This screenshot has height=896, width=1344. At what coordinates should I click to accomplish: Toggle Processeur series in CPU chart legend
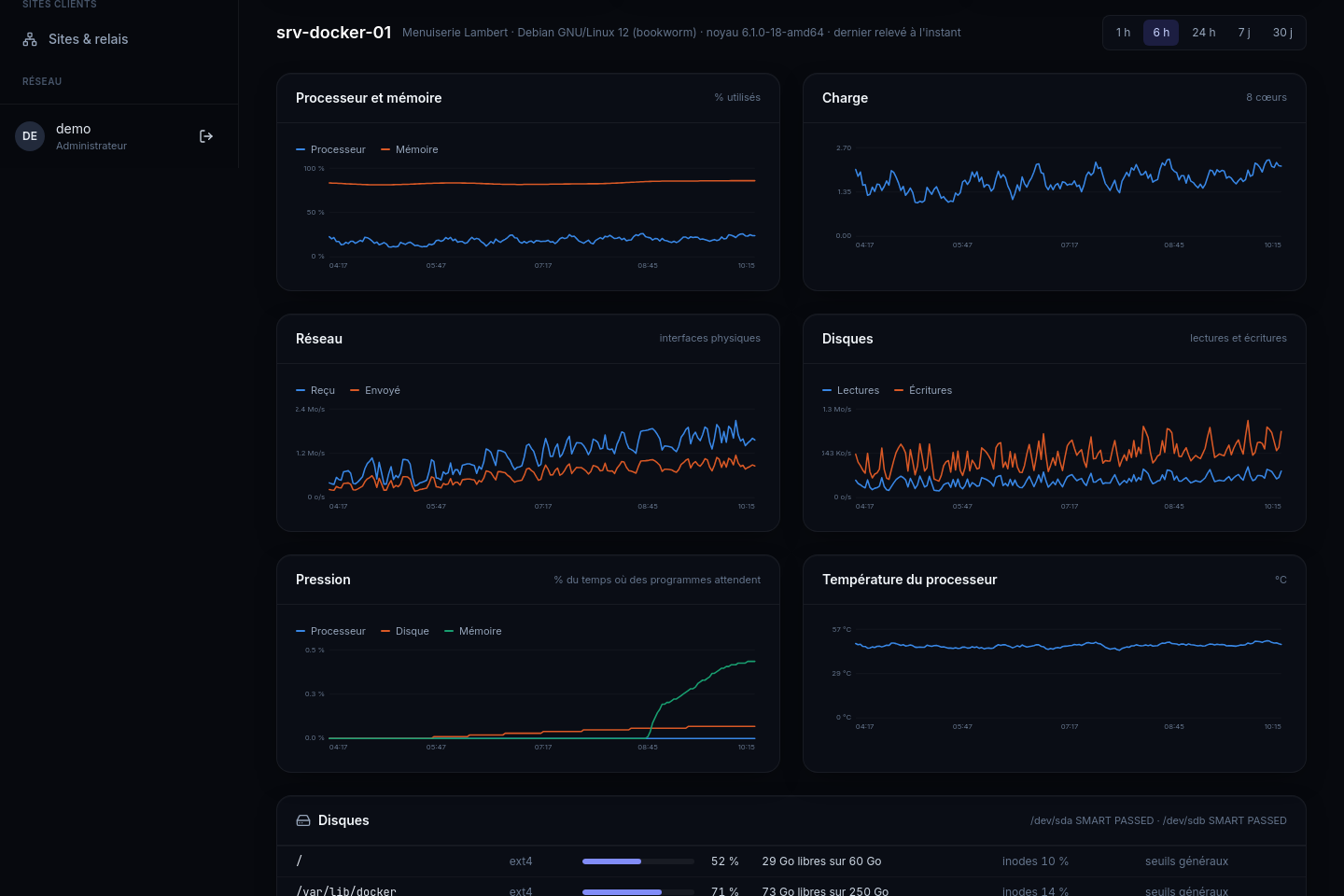(x=330, y=149)
